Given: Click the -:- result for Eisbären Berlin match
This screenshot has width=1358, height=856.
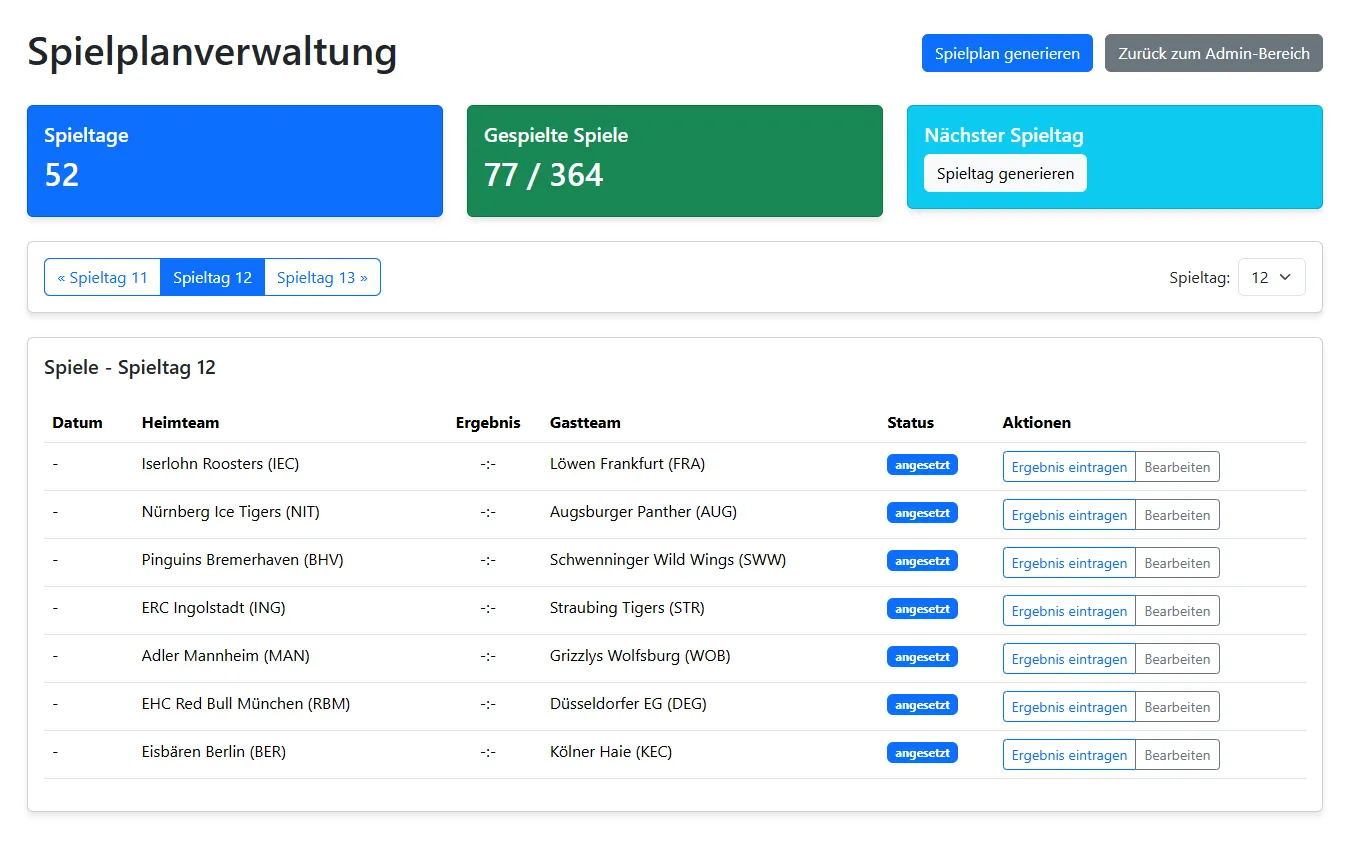Looking at the screenshot, I should pos(488,752).
